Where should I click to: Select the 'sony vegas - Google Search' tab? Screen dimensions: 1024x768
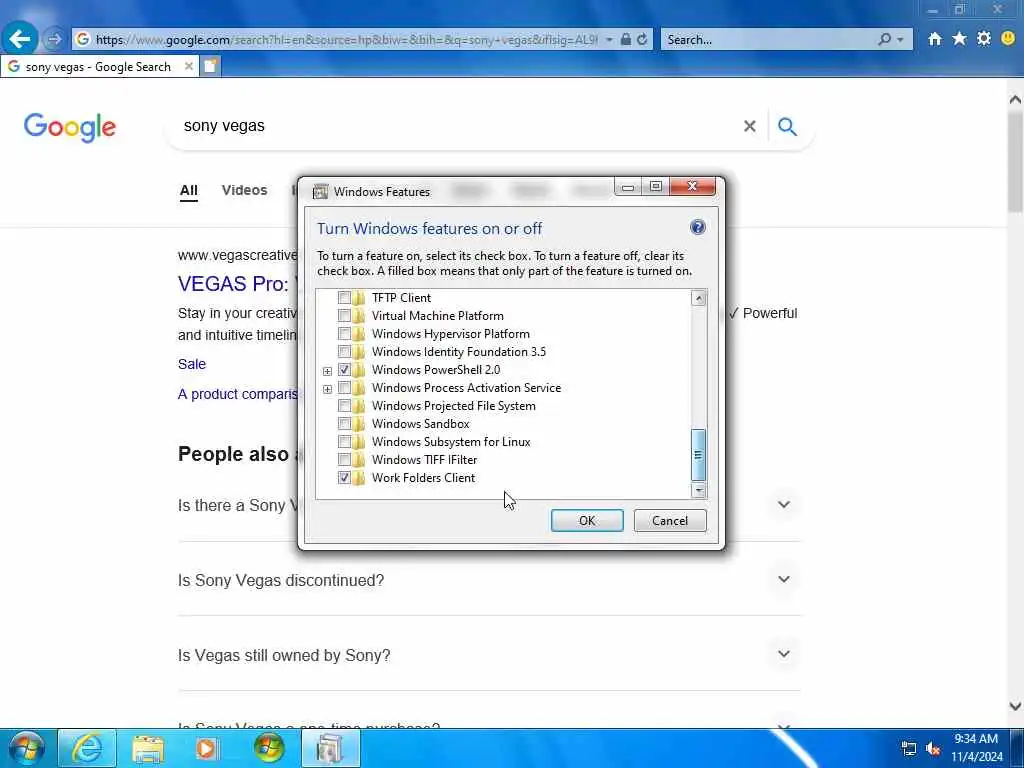pyautogui.click(x=98, y=67)
